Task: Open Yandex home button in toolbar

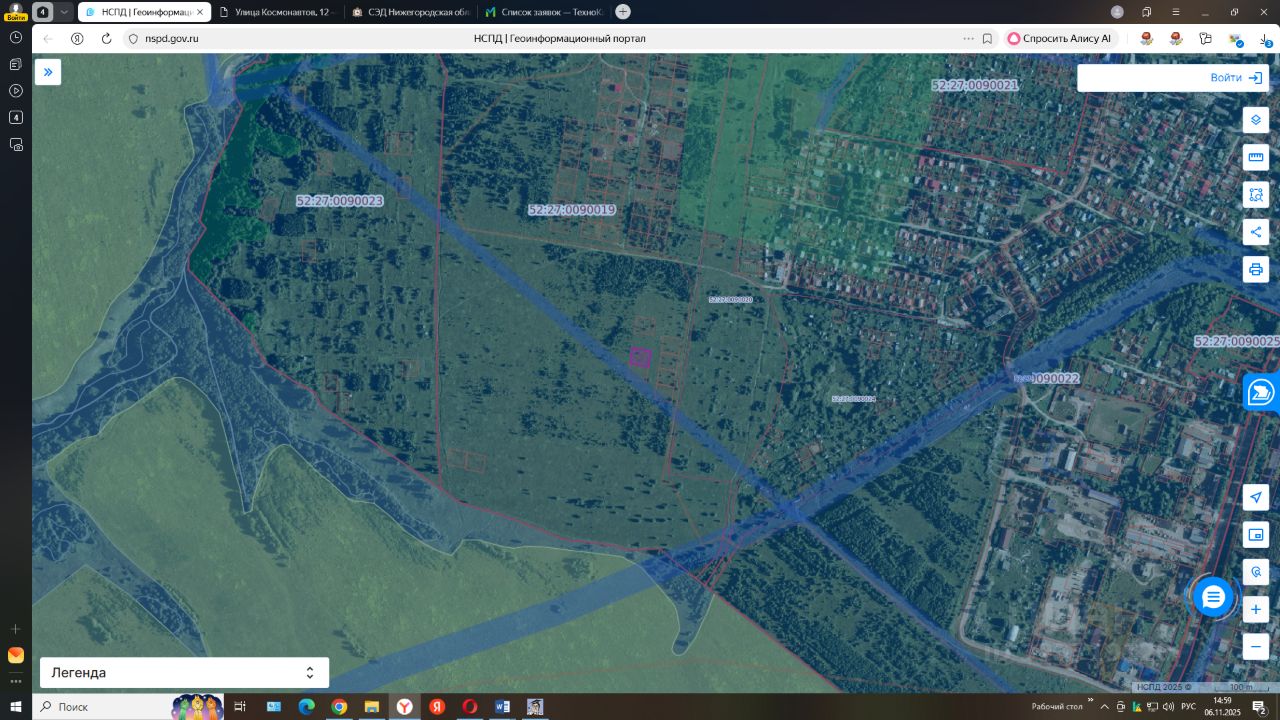Action: tap(77, 38)
